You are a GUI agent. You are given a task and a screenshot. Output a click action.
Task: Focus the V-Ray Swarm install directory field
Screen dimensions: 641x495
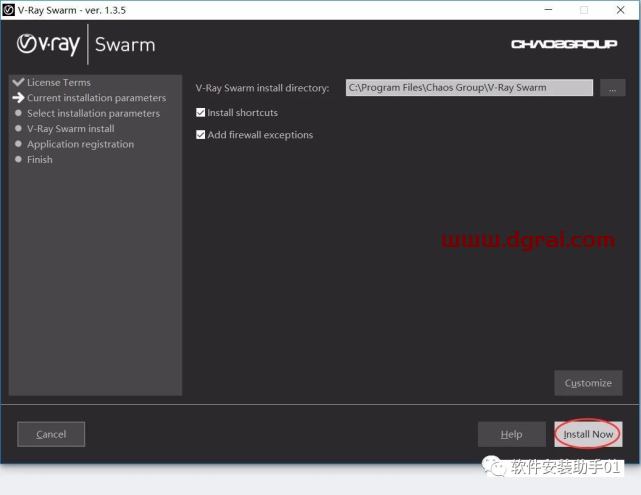[469, 88]
